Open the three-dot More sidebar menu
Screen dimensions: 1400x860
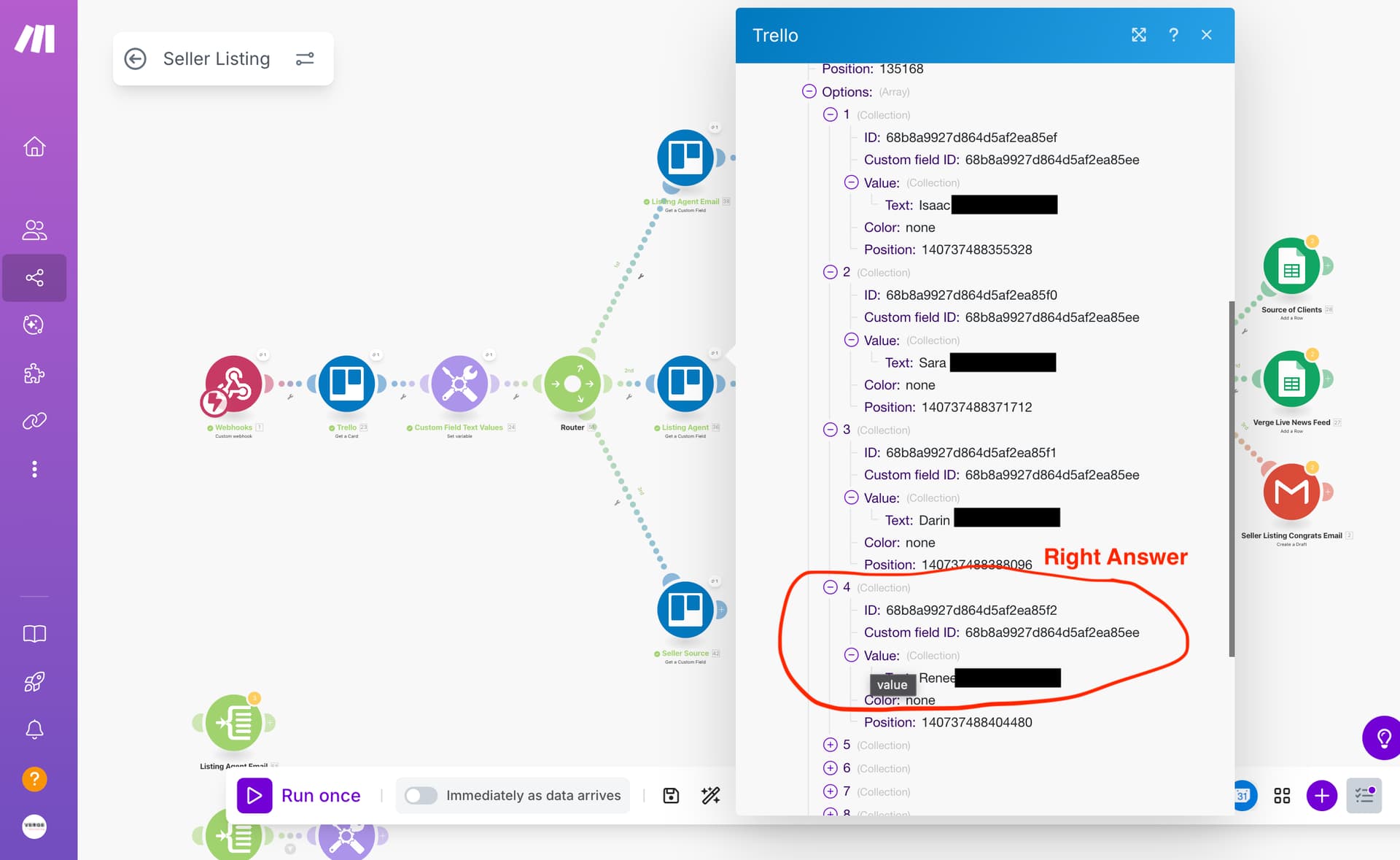34,469
